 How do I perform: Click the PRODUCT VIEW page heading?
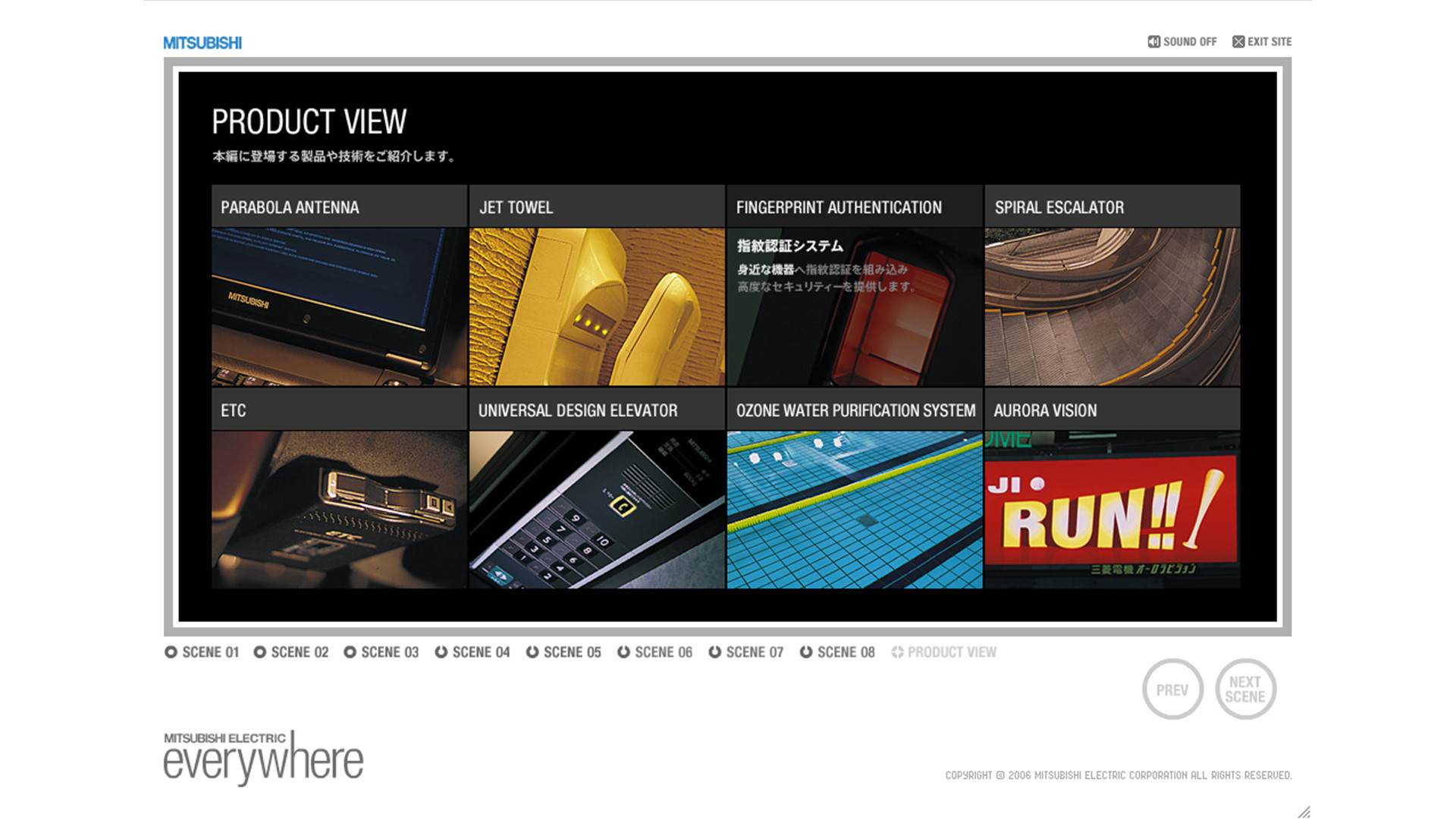[309, 121]
